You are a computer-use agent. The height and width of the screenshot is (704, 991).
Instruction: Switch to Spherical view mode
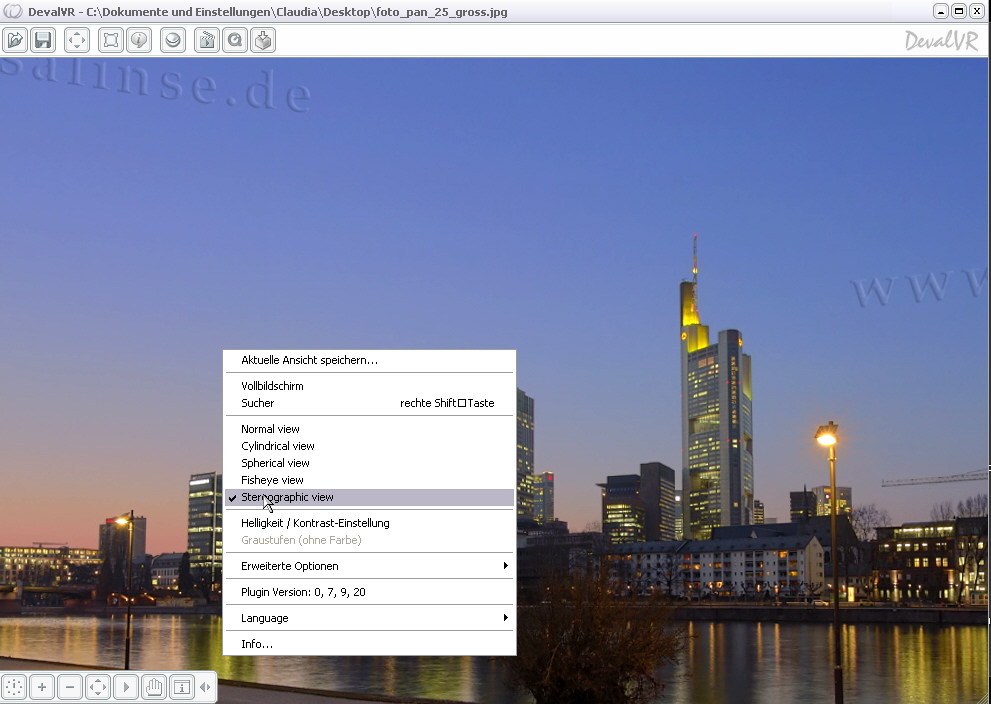[x=275, y=463]
